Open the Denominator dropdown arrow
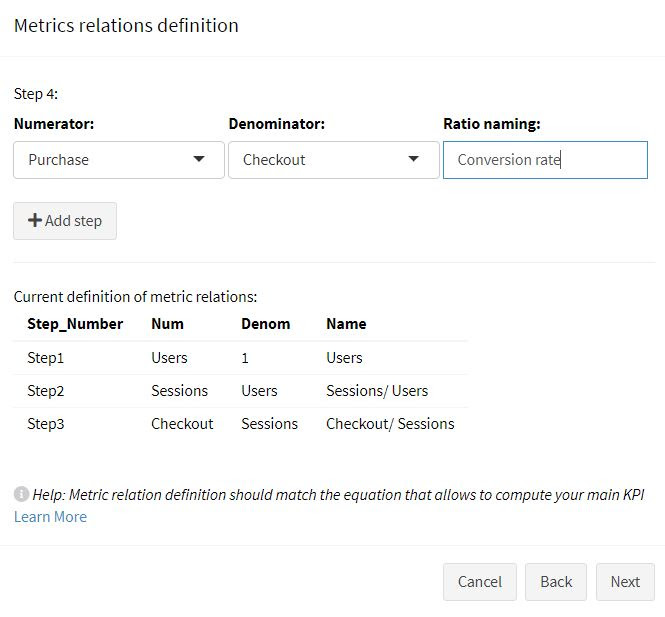665x617 pixels. (414, 159)
